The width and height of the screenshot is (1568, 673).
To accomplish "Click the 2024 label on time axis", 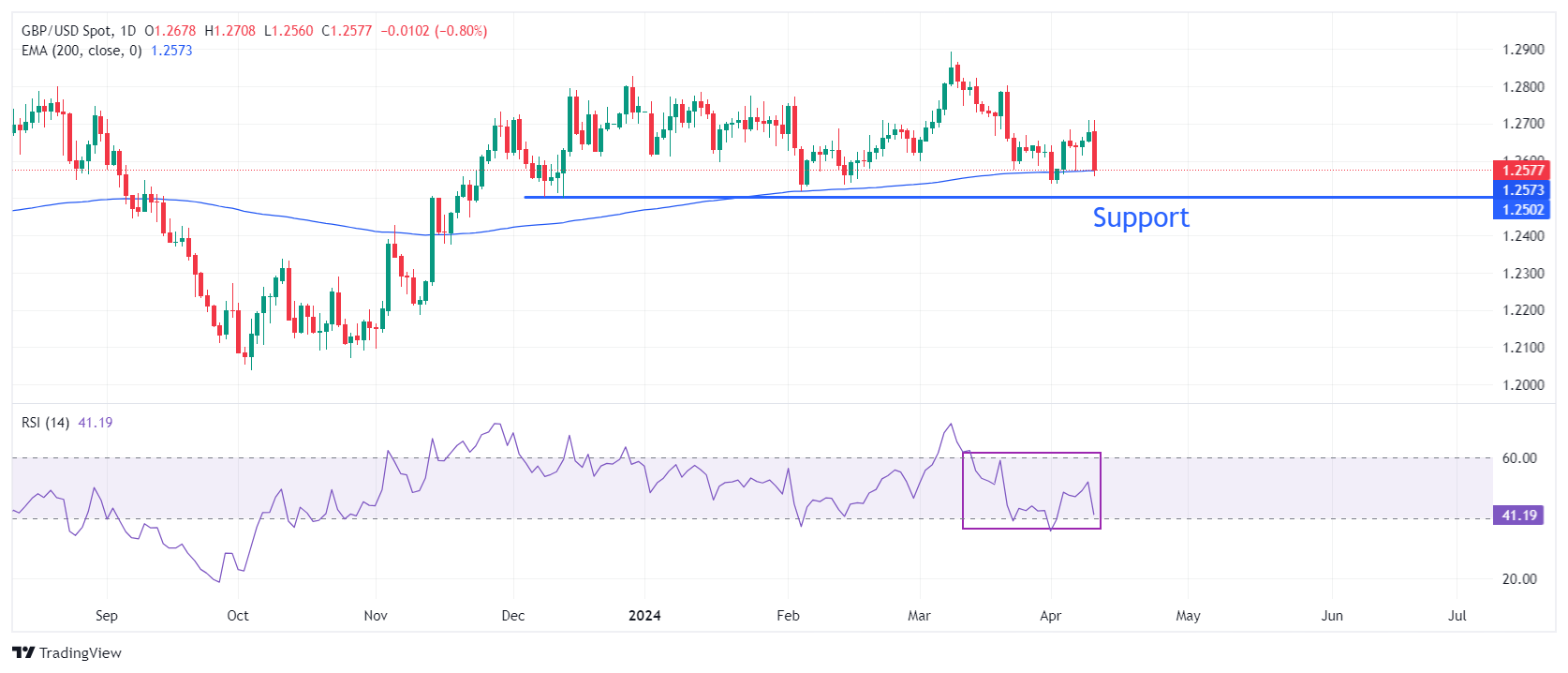I will click(x=644, y=616).
